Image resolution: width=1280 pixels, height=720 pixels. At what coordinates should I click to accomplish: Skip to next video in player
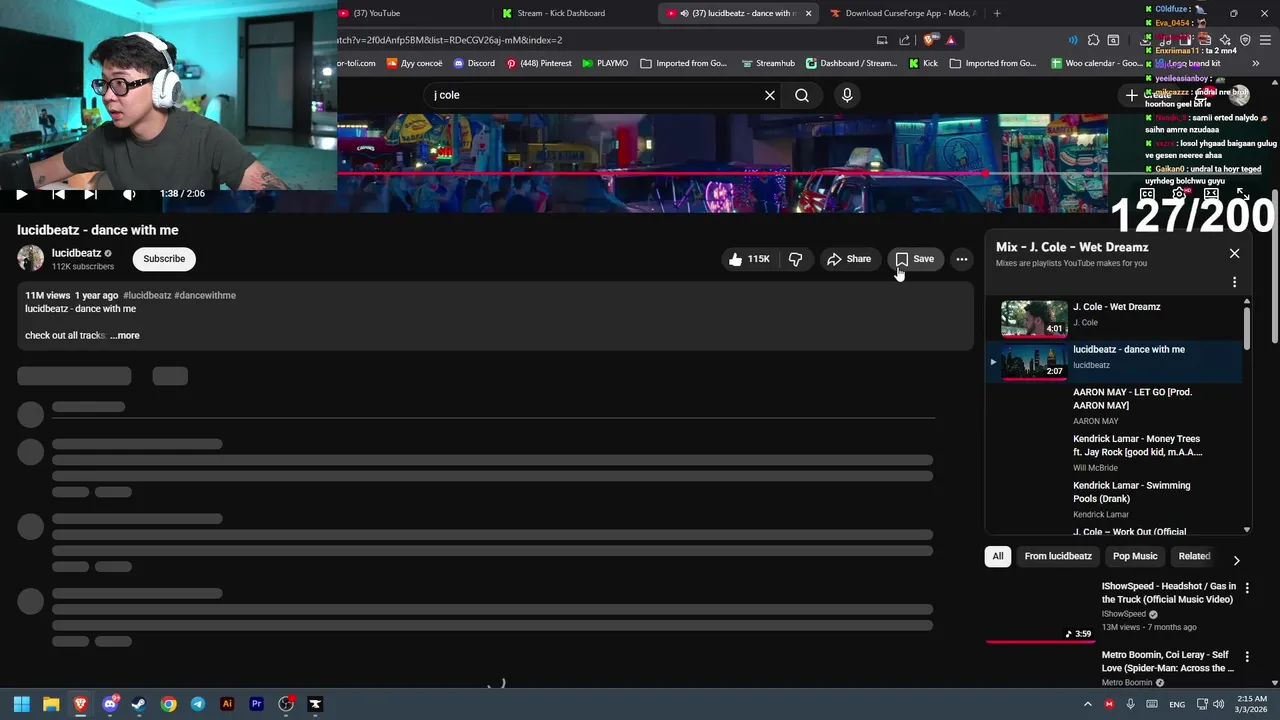coord(90,194)
